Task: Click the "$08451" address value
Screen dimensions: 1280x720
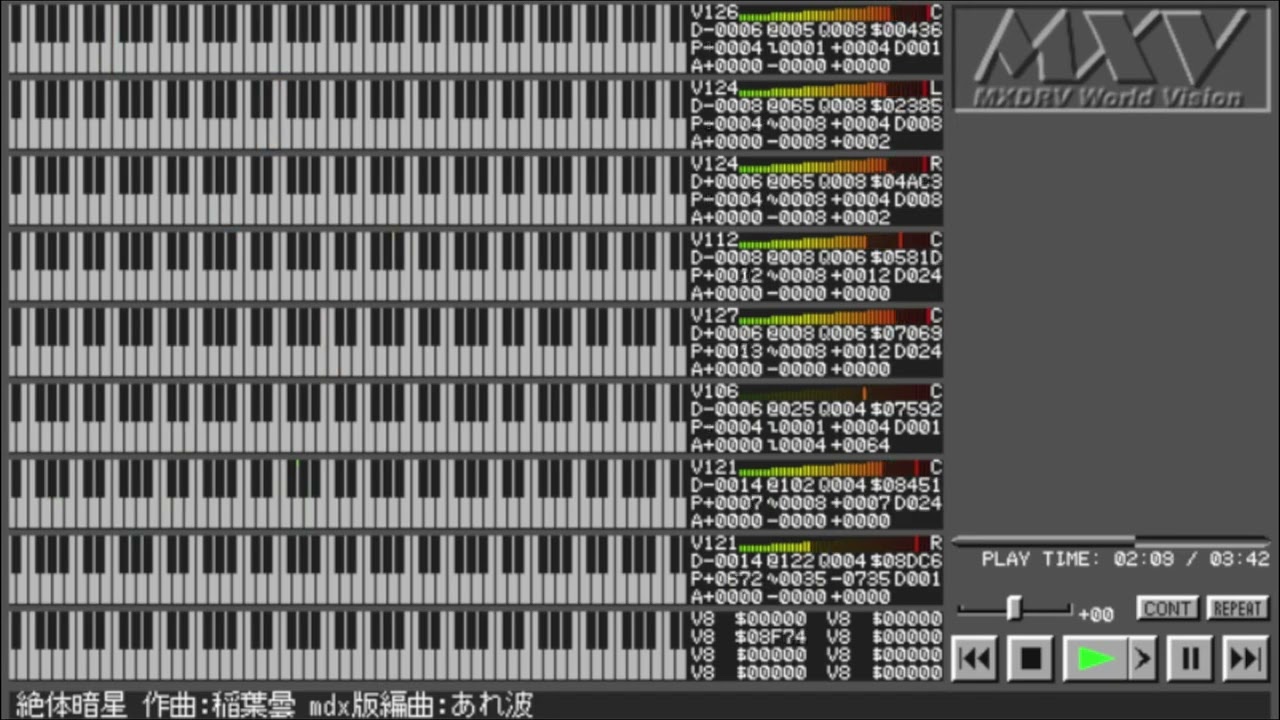Action: (x=906, y=486)
